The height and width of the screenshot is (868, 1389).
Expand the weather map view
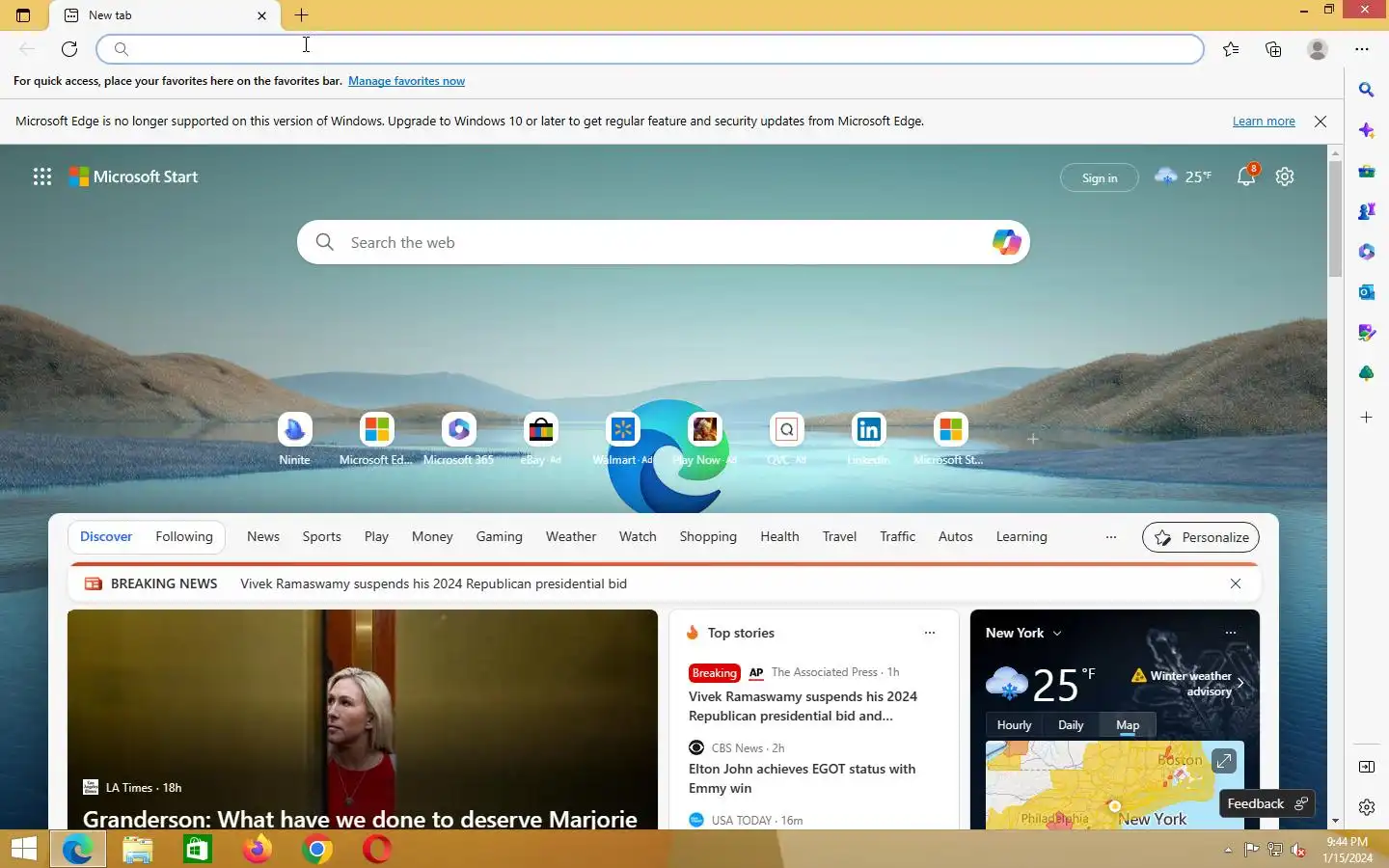click(1224, 761)
